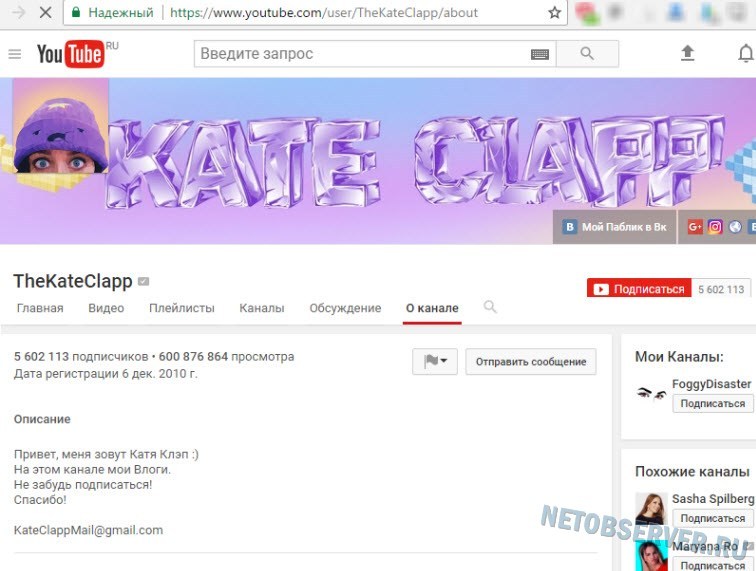Open Maryana Ro channel avatar
756x571 pixels.
tap(651, 556)
